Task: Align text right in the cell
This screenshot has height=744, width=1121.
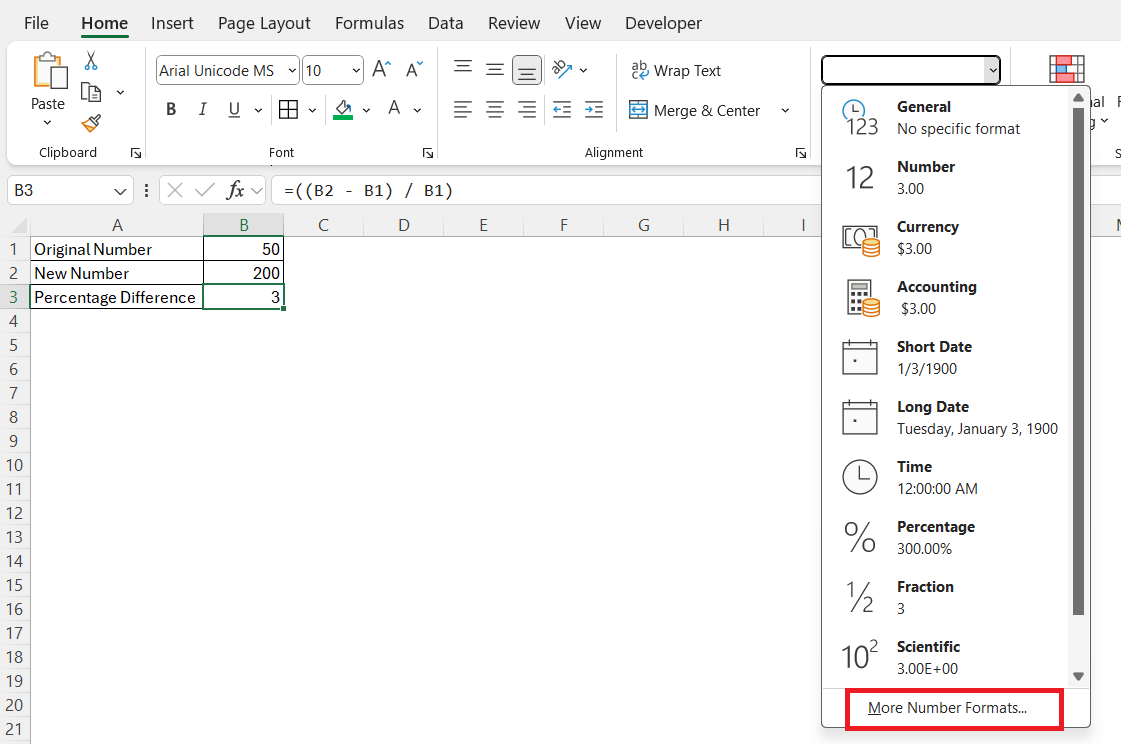Action: [527, 109]
